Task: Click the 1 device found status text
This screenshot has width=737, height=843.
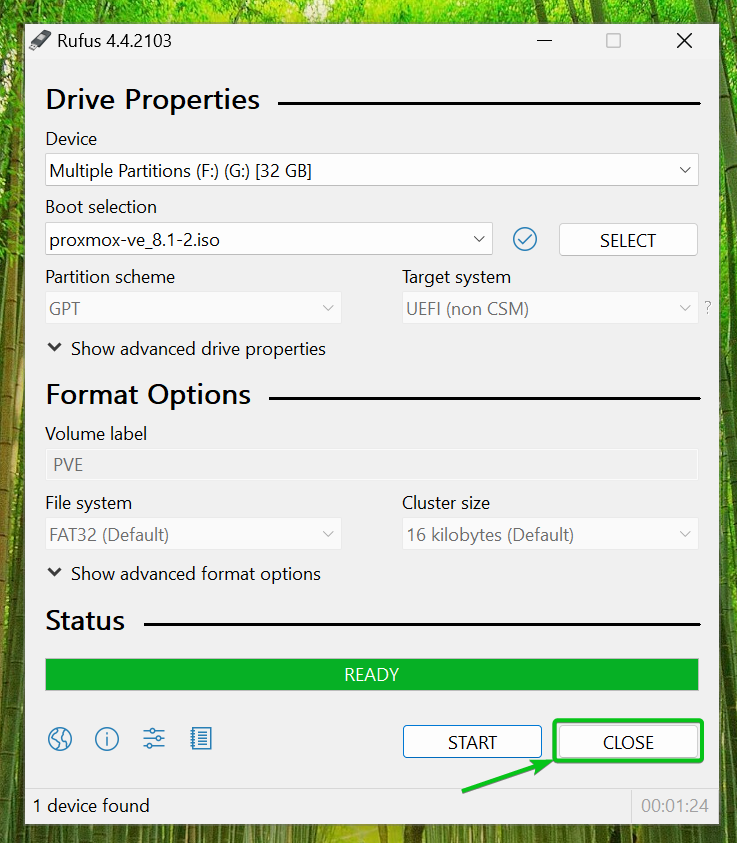Action: (x=91, y=806)
